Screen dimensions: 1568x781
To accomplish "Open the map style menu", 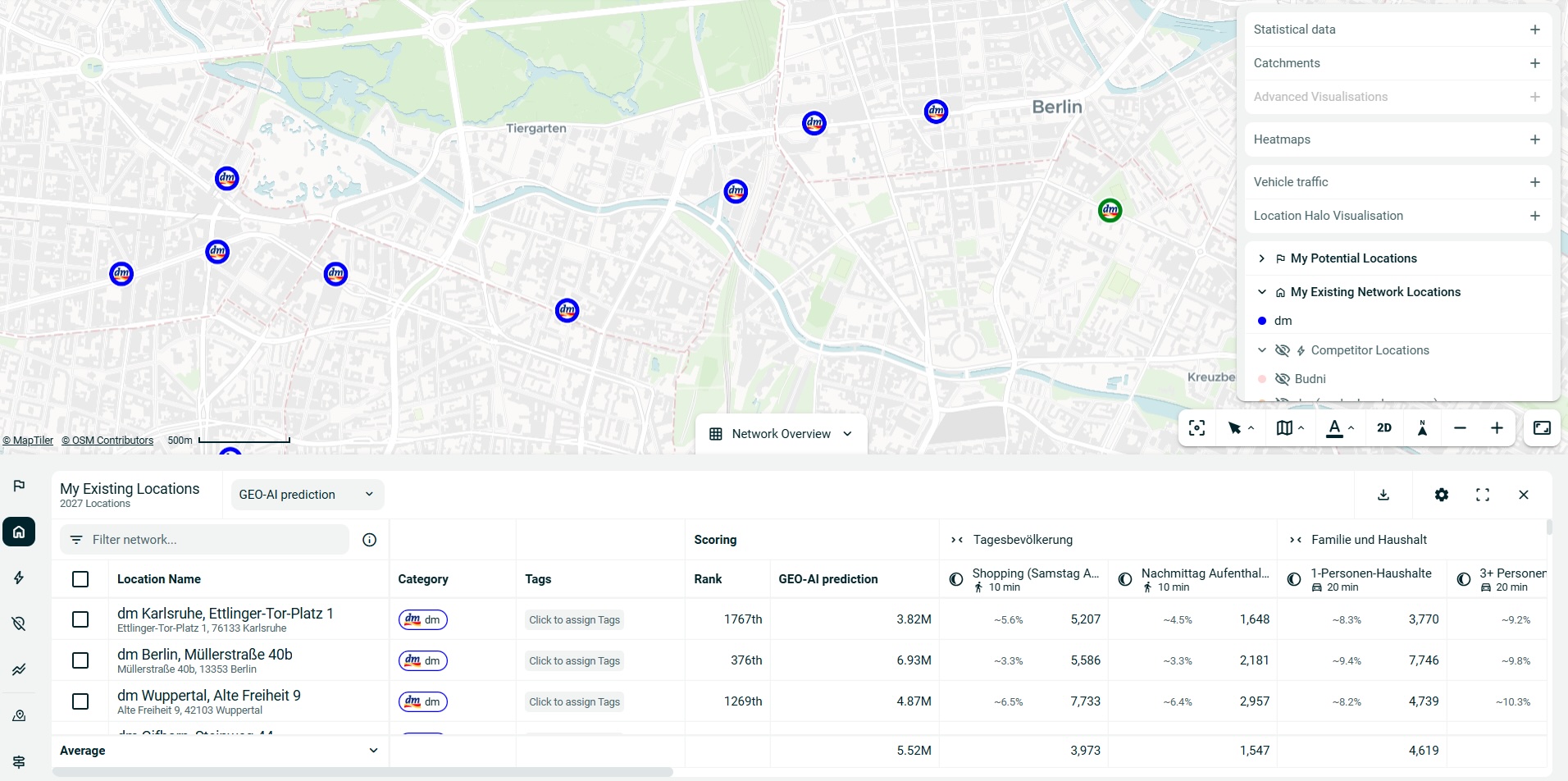I will (x=1290, y=428).
